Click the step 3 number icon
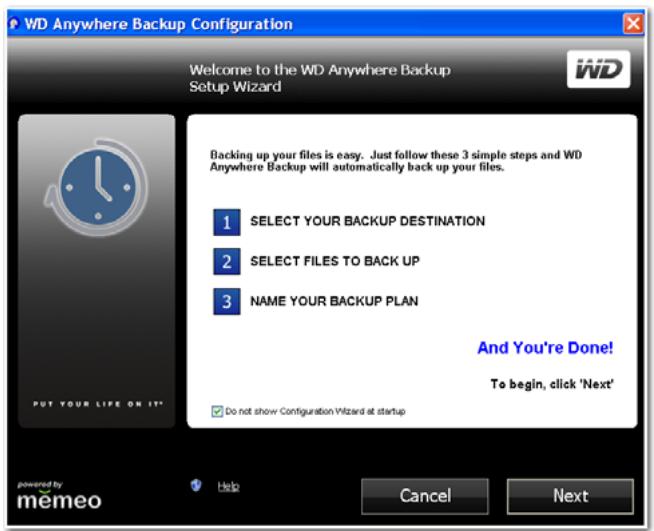Viewport: 654px width, 531px height. tap(226, 301)
